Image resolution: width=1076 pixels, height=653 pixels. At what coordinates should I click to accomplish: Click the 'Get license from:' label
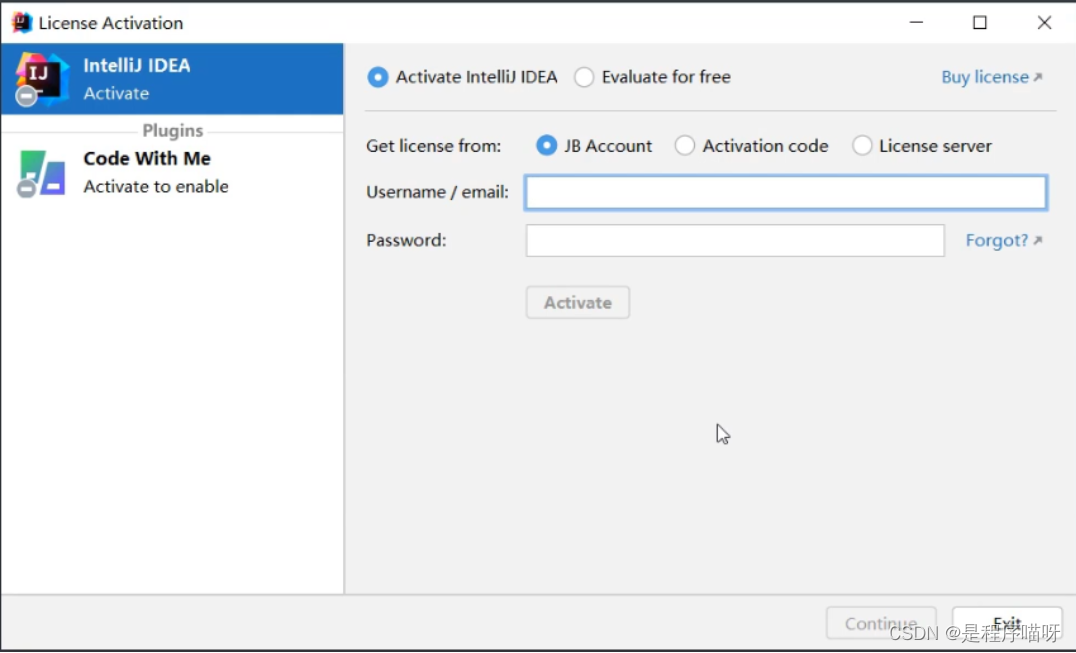(434, 146)
